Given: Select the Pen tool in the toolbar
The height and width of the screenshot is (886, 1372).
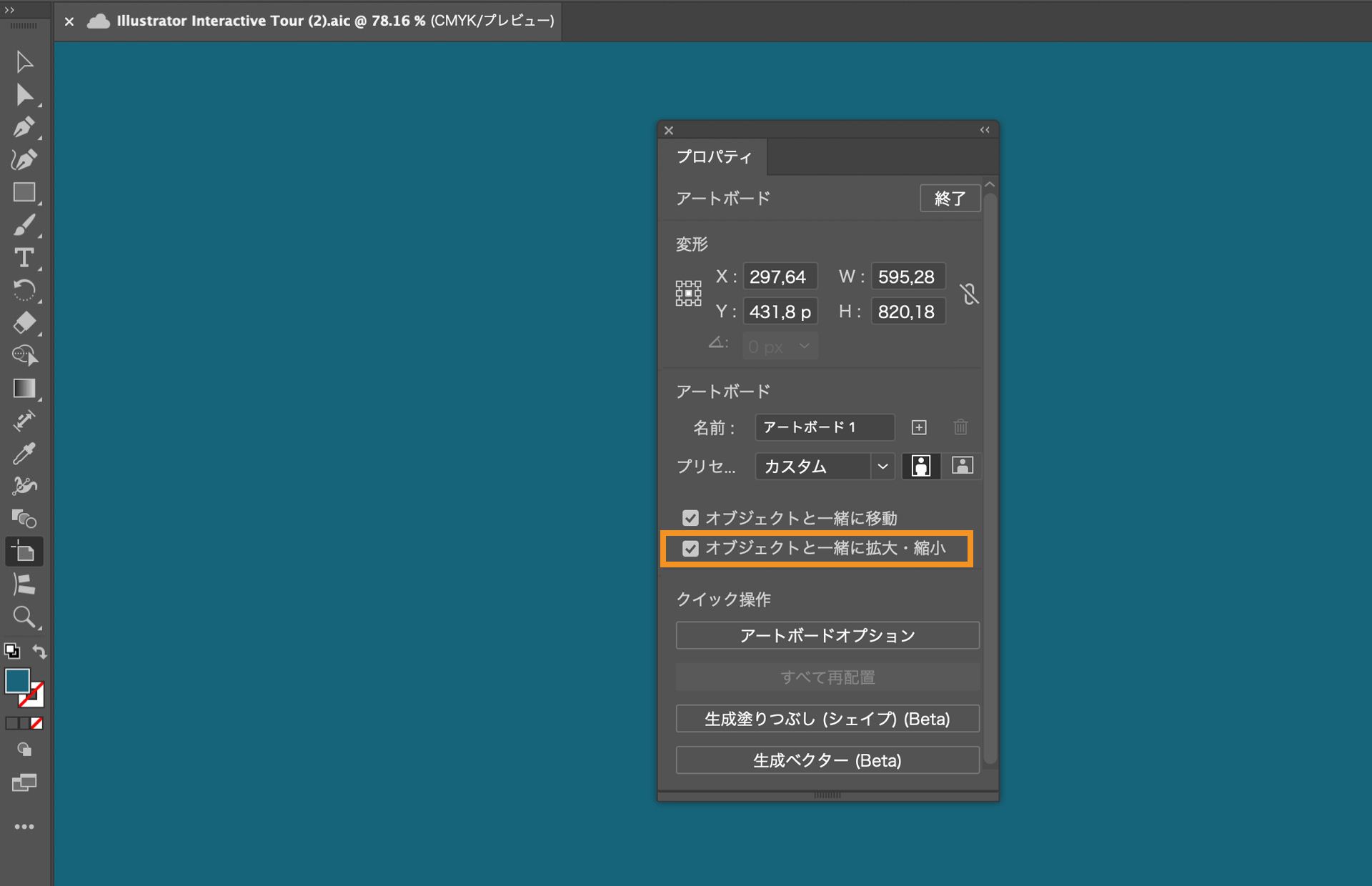Looking at the screenshot, I should tap(24, 126).
